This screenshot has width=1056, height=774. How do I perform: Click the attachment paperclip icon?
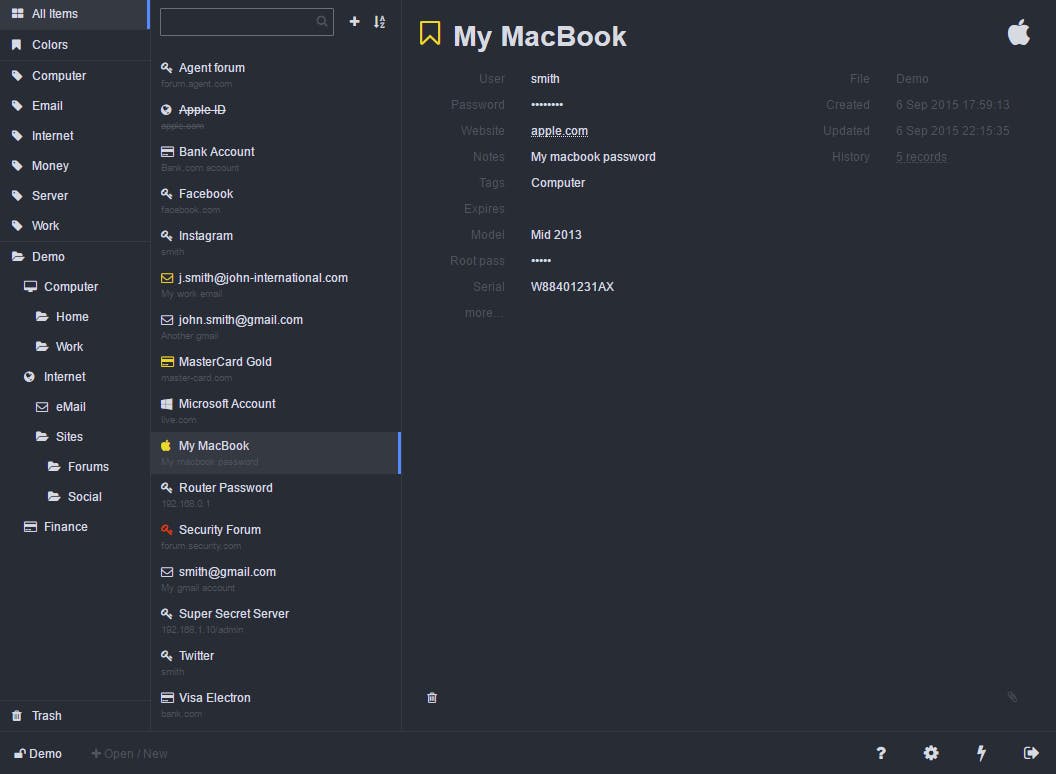(1012, 697)
